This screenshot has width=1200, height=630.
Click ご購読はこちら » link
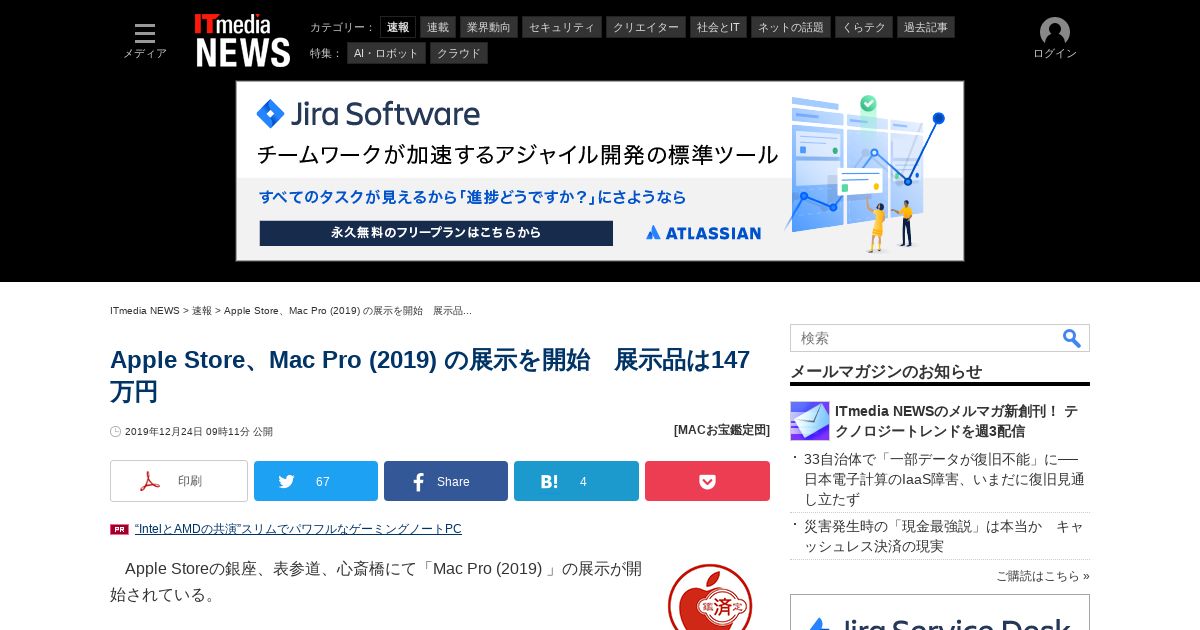tap(1043, 576)
